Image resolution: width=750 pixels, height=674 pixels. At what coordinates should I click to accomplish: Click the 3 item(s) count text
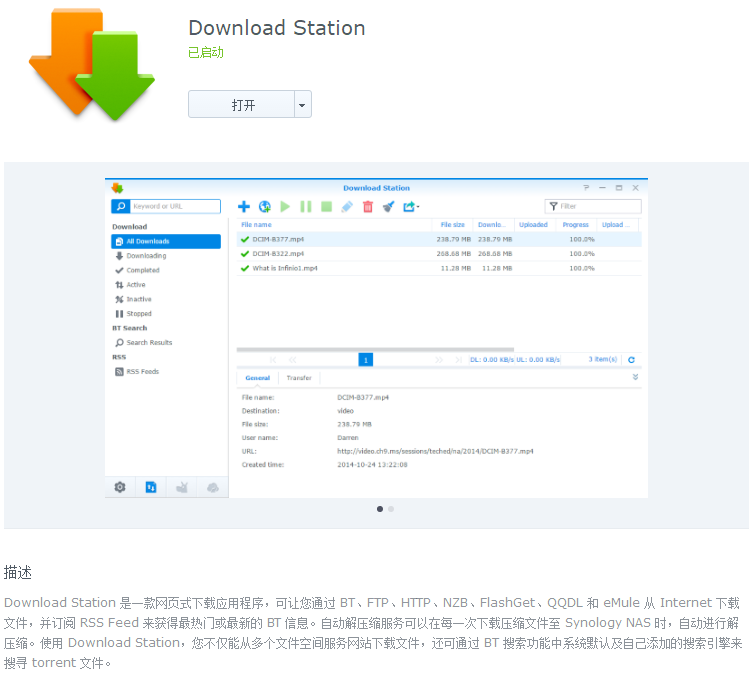(x=603, y=359)
